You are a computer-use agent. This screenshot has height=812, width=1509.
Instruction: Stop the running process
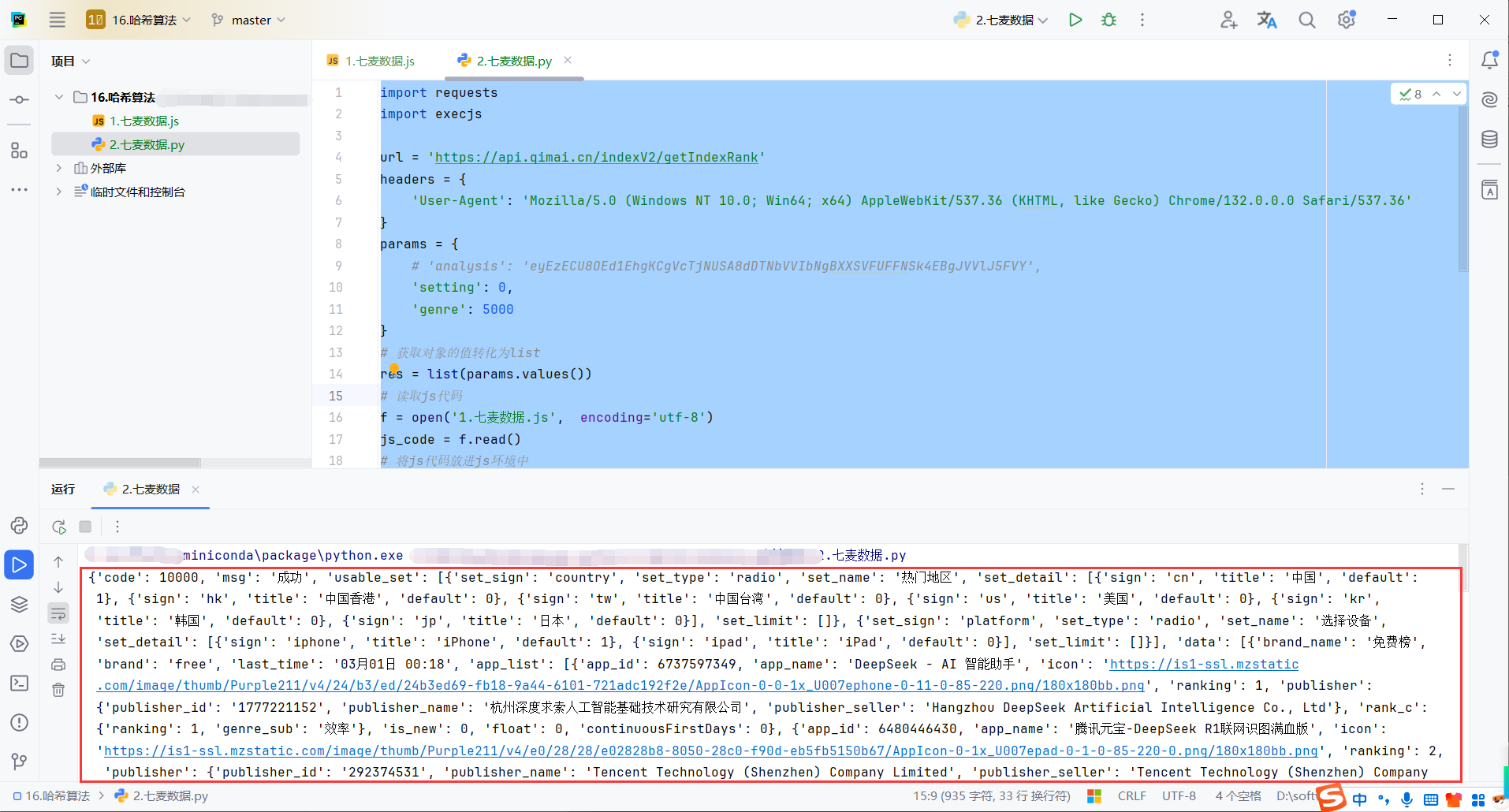pyautogui.click(x=85, y=527)
